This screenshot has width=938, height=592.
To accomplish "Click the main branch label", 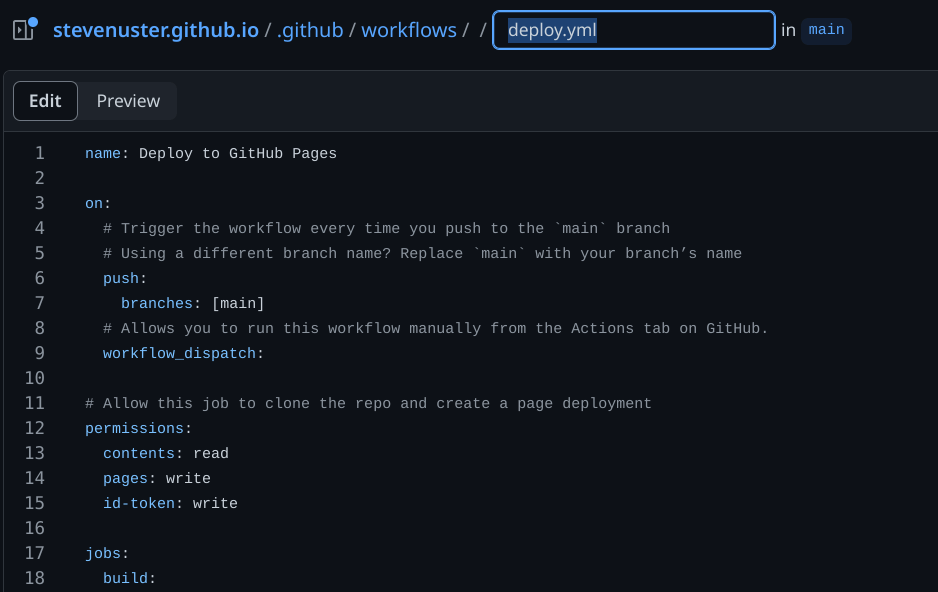I will (826, 30).
